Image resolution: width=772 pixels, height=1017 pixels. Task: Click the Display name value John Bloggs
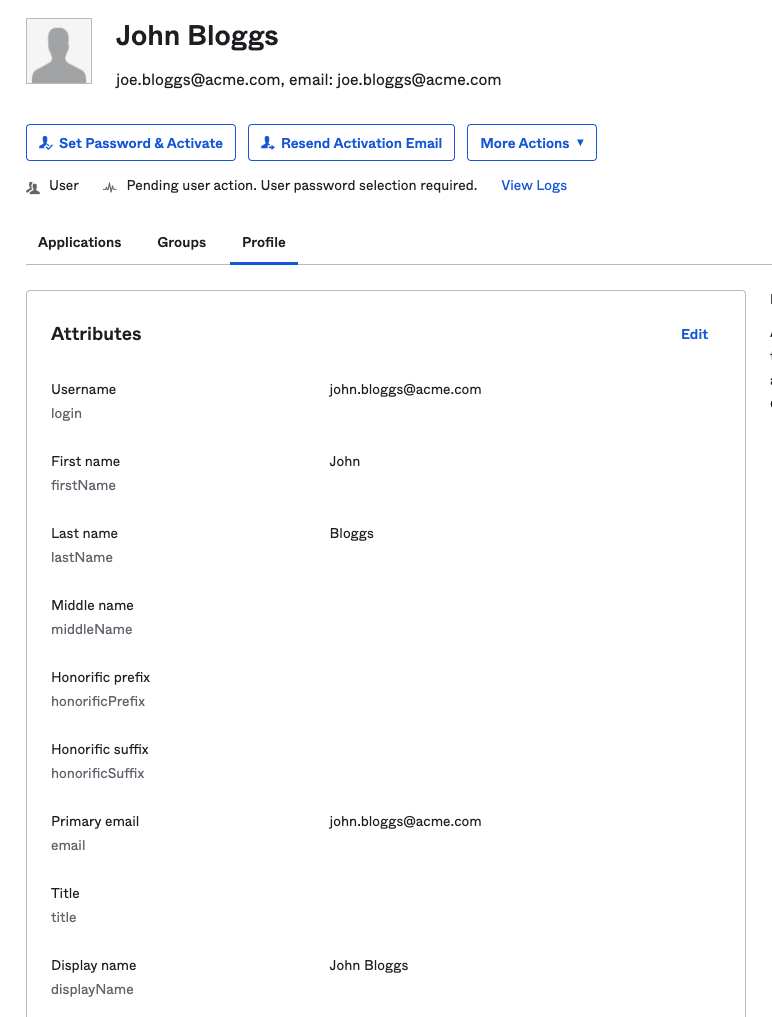pyautogui.click(x=368, y=965)
